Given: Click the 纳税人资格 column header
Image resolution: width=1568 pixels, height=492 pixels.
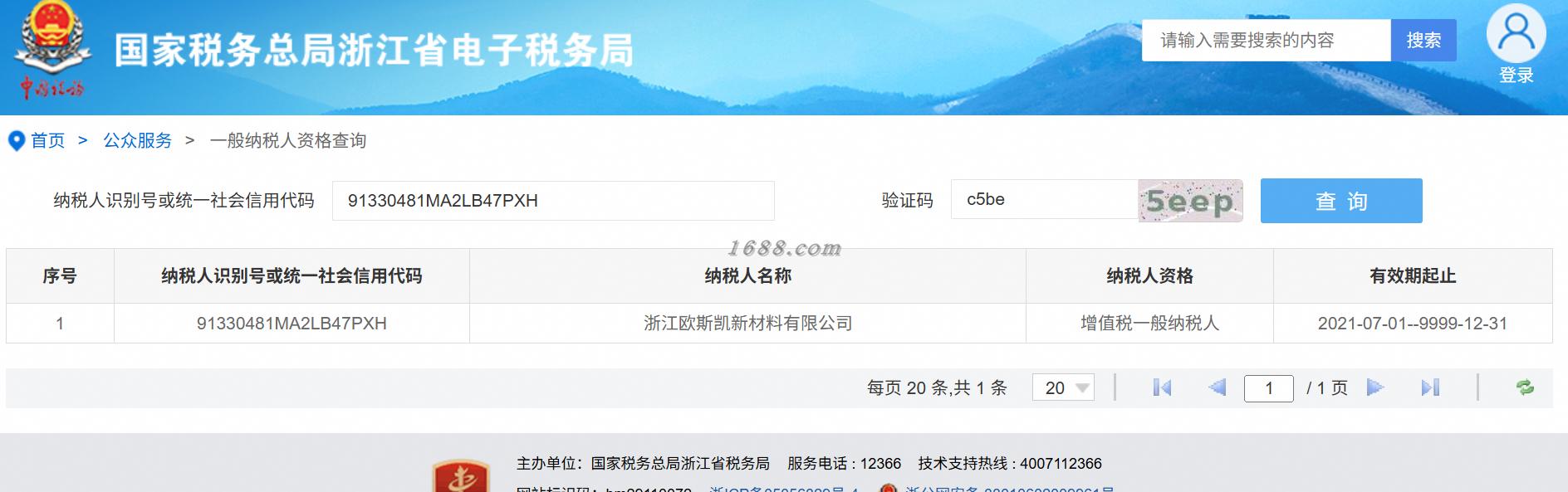Looking at the screenshot, I should tap(1149, 275).
